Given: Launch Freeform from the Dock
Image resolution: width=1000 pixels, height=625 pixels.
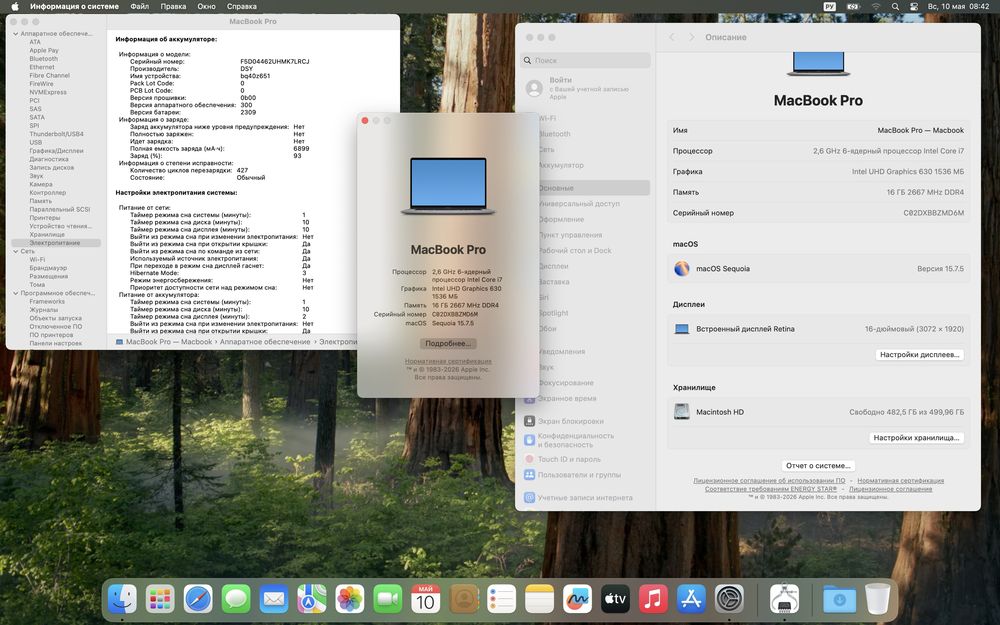Looking at the screenshot, I should [577, 599].
